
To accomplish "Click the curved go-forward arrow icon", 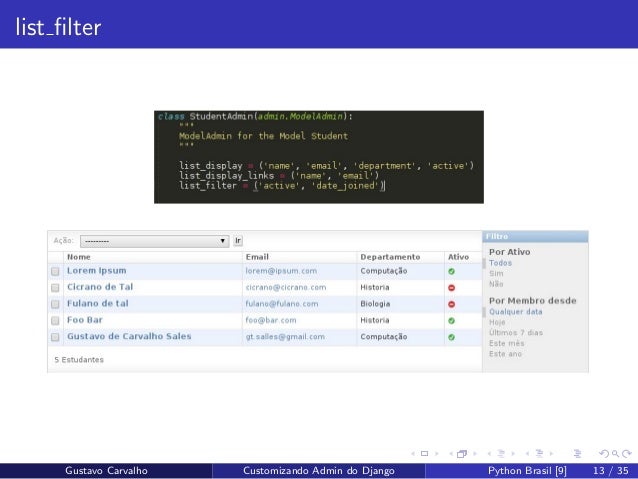I will [x=627, y=453].
